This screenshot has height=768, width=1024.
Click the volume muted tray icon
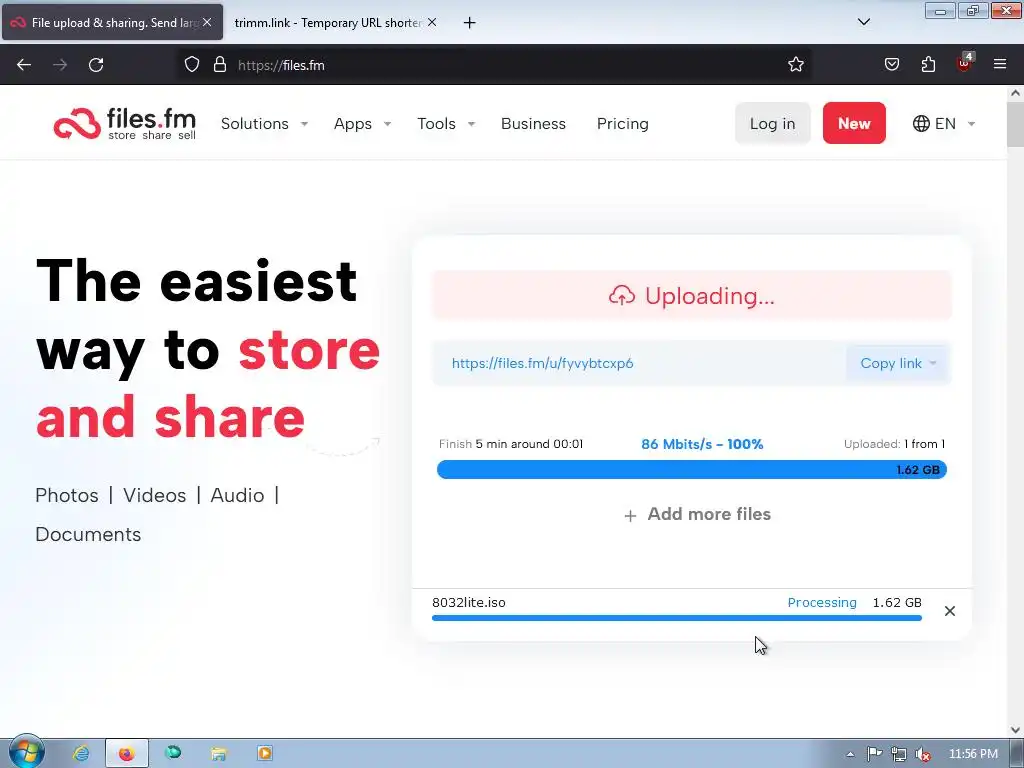(923, 754)
